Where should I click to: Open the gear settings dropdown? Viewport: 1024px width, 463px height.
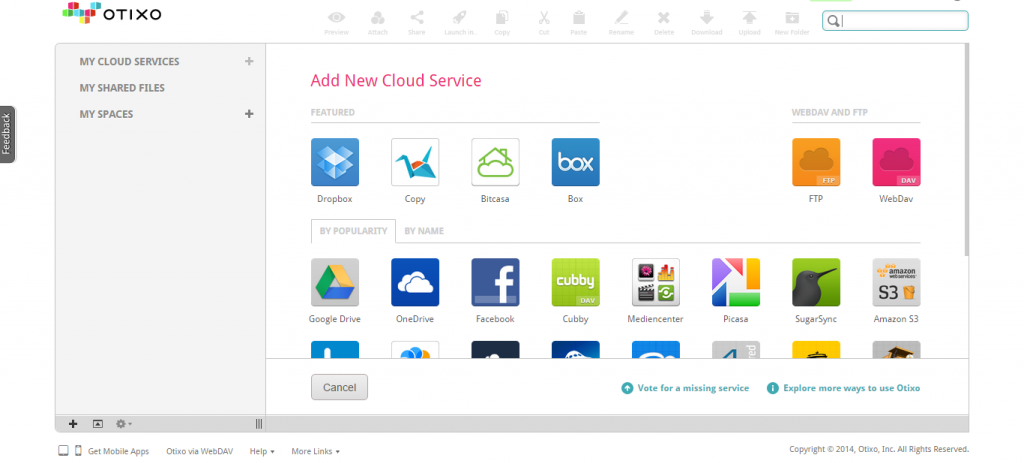tap(124, 424)
